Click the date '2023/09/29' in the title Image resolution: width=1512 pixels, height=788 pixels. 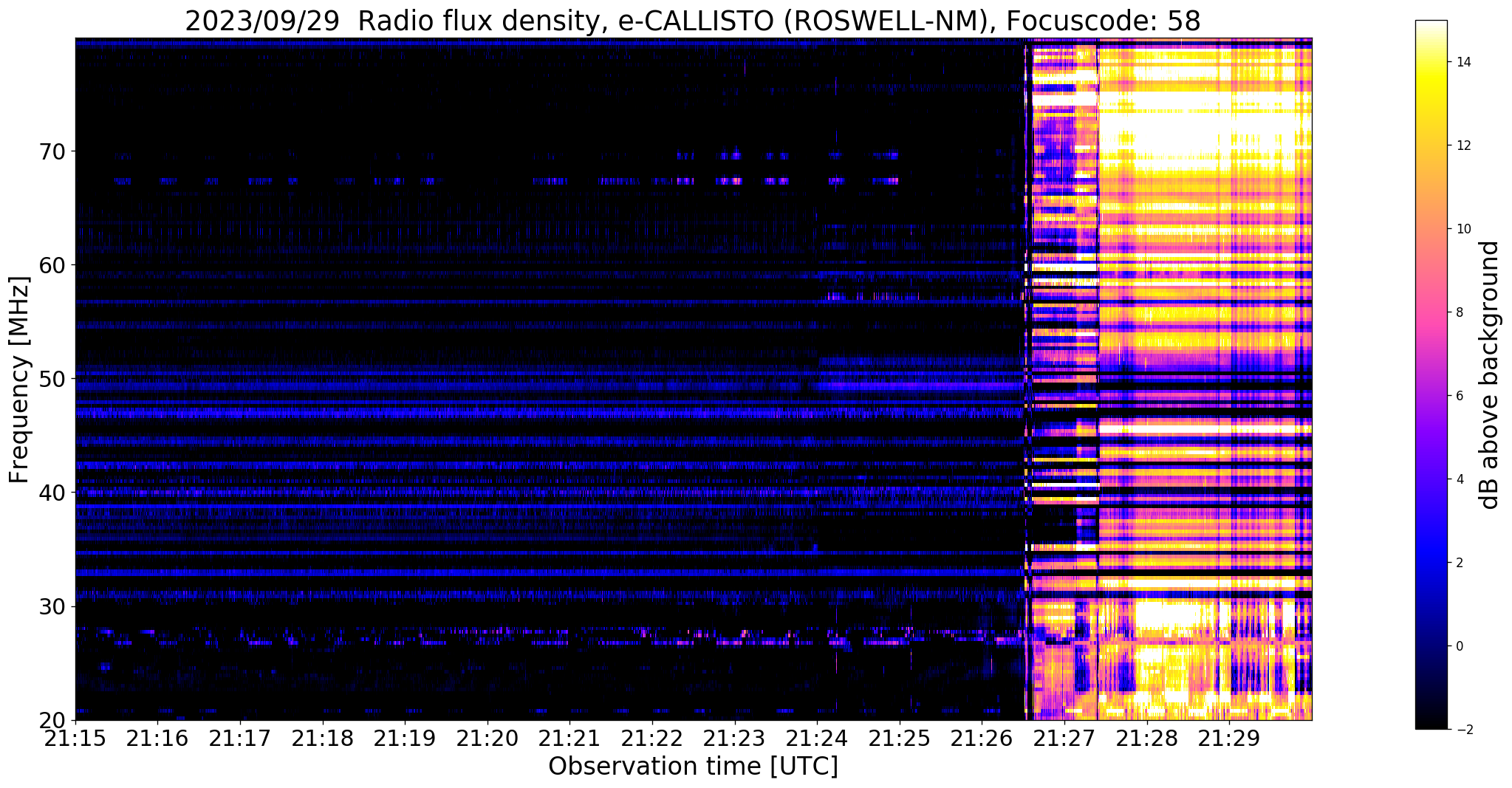(x=262, y=21)
